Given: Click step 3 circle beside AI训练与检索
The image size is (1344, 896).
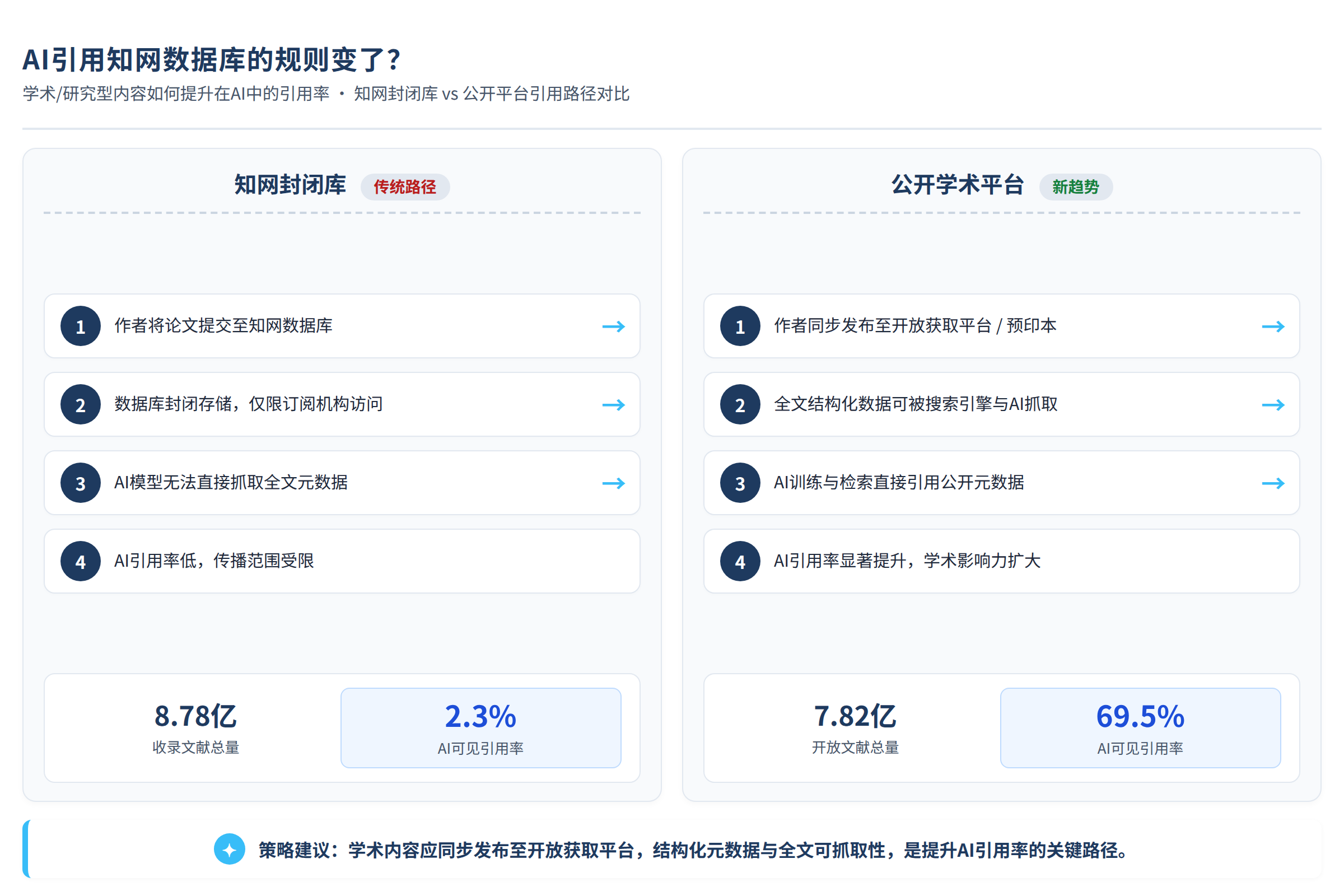Looking at the screenshot, I should (740, 482).
